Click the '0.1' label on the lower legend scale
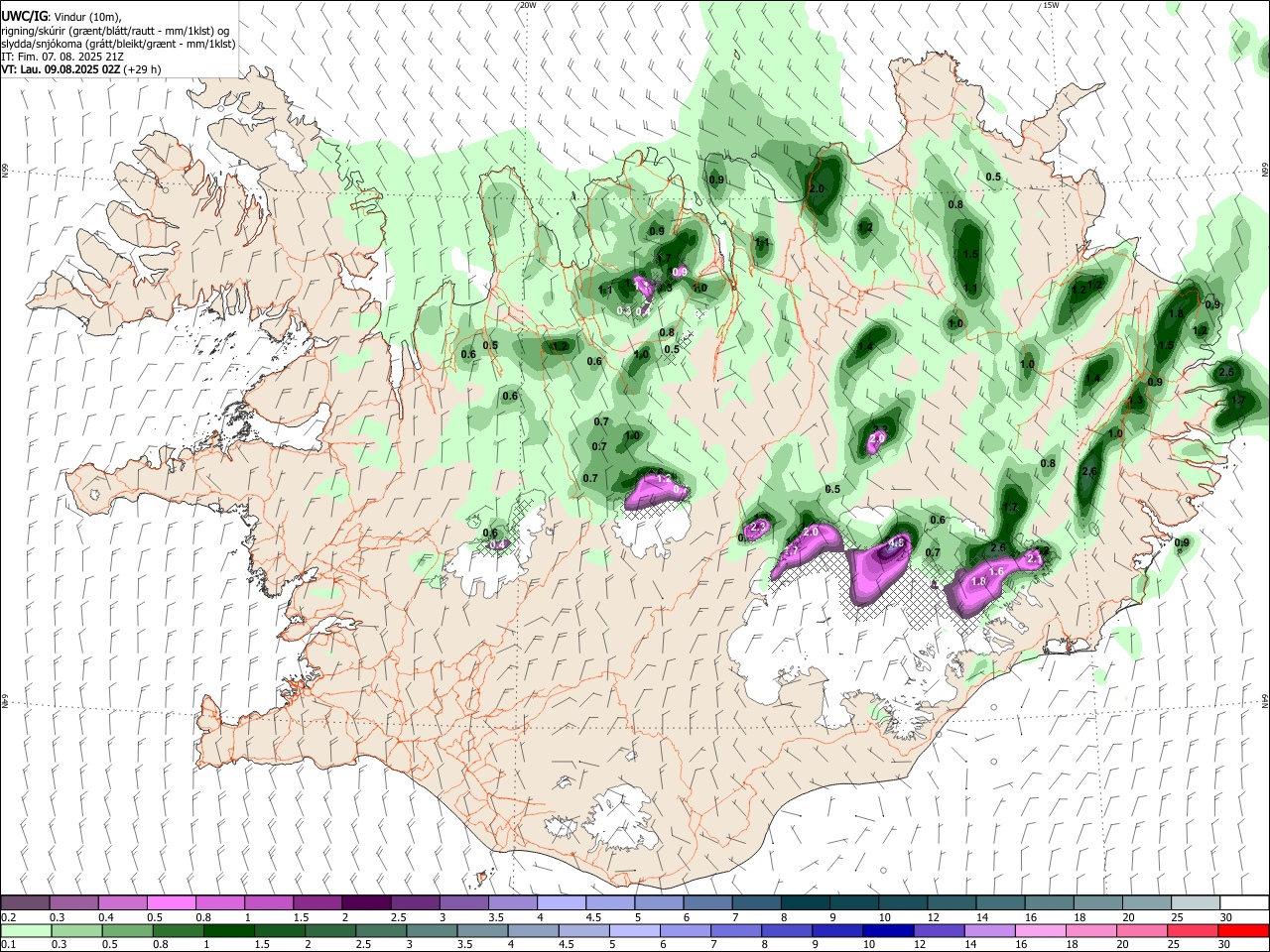Image resolution: width=1270 pixels, height=952 pixels. 8,945
